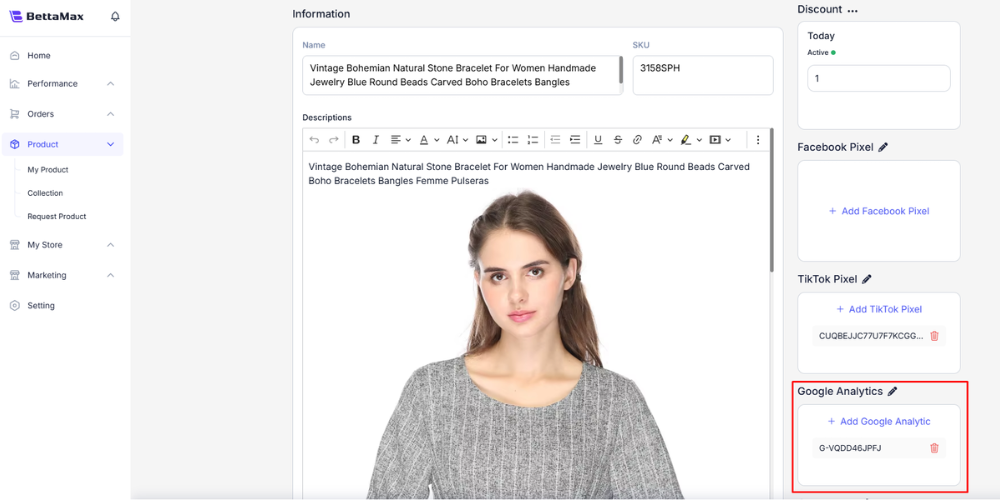Toggle underline formatting
The image size is (1000, 500).
coord(598,140)
